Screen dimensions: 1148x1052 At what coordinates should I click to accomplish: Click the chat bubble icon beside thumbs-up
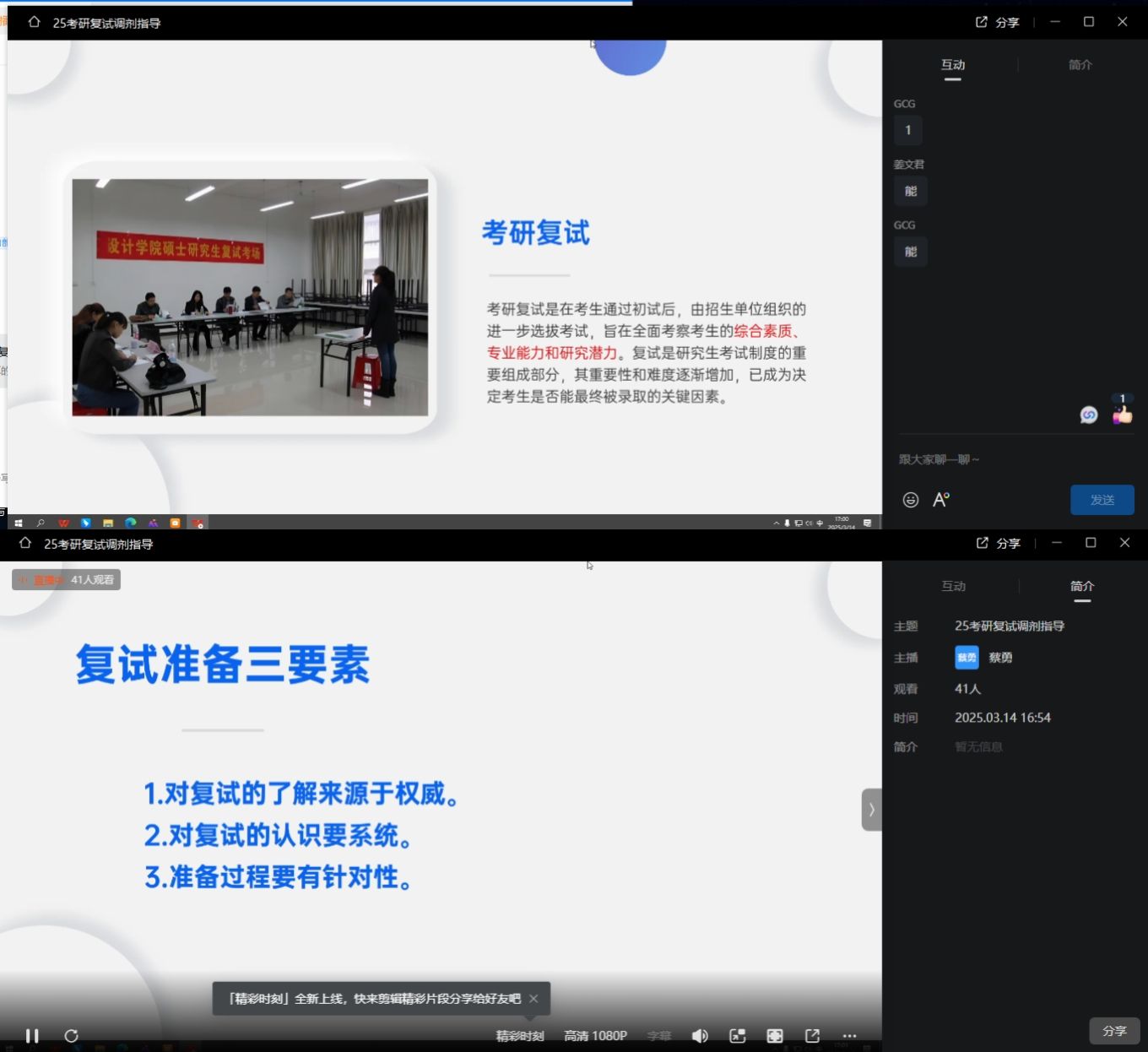click(x=1089, y=415)
